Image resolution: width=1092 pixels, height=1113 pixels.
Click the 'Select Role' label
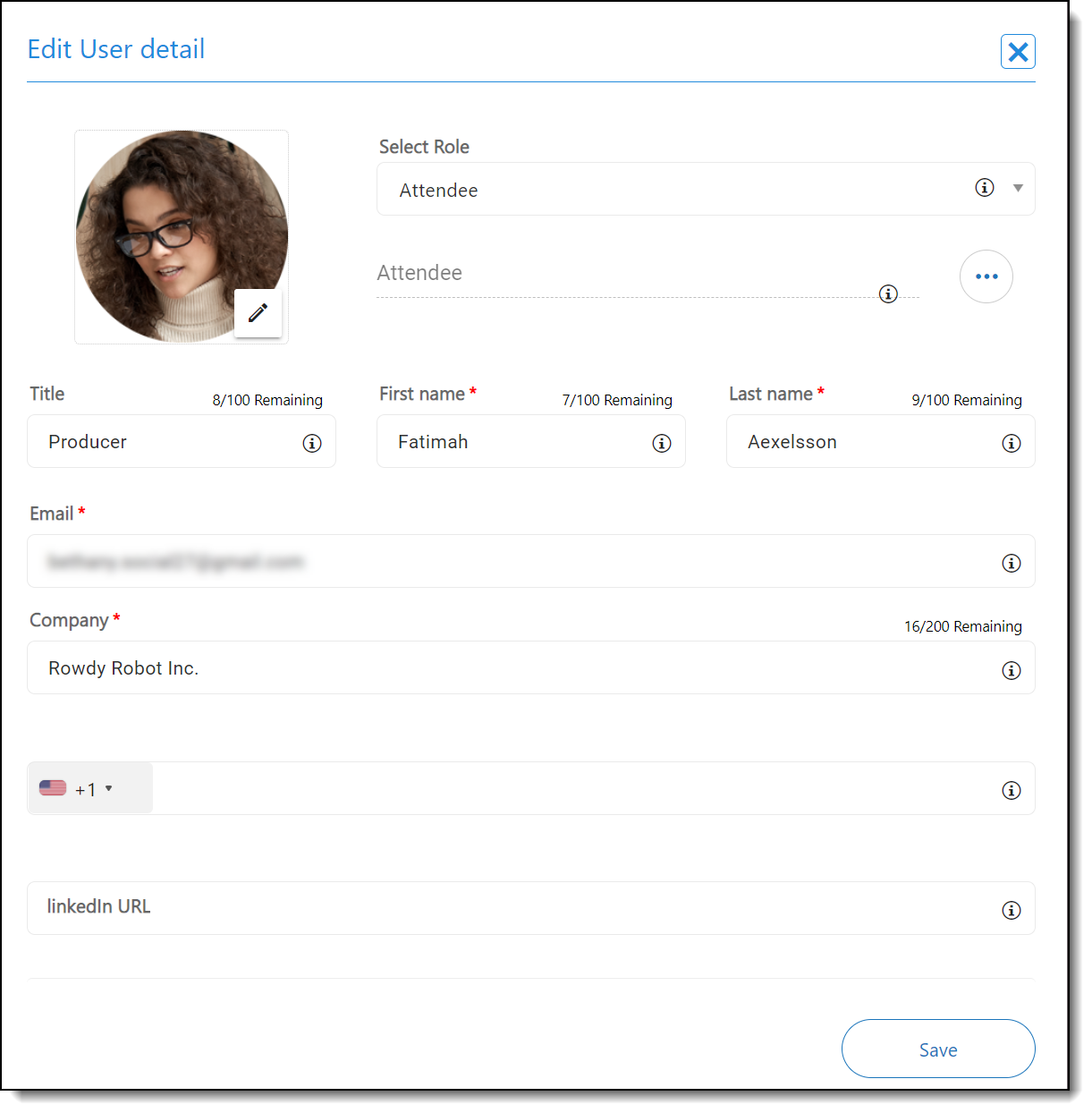tap(424, 147)
